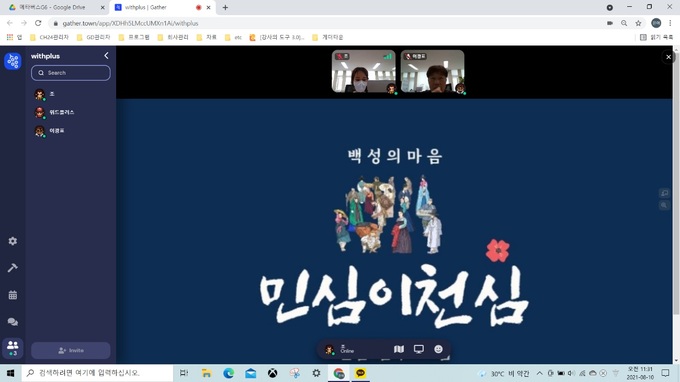The image size is (680, 382).
Task: Select the man's video tile
Action: tap(432, 71)
